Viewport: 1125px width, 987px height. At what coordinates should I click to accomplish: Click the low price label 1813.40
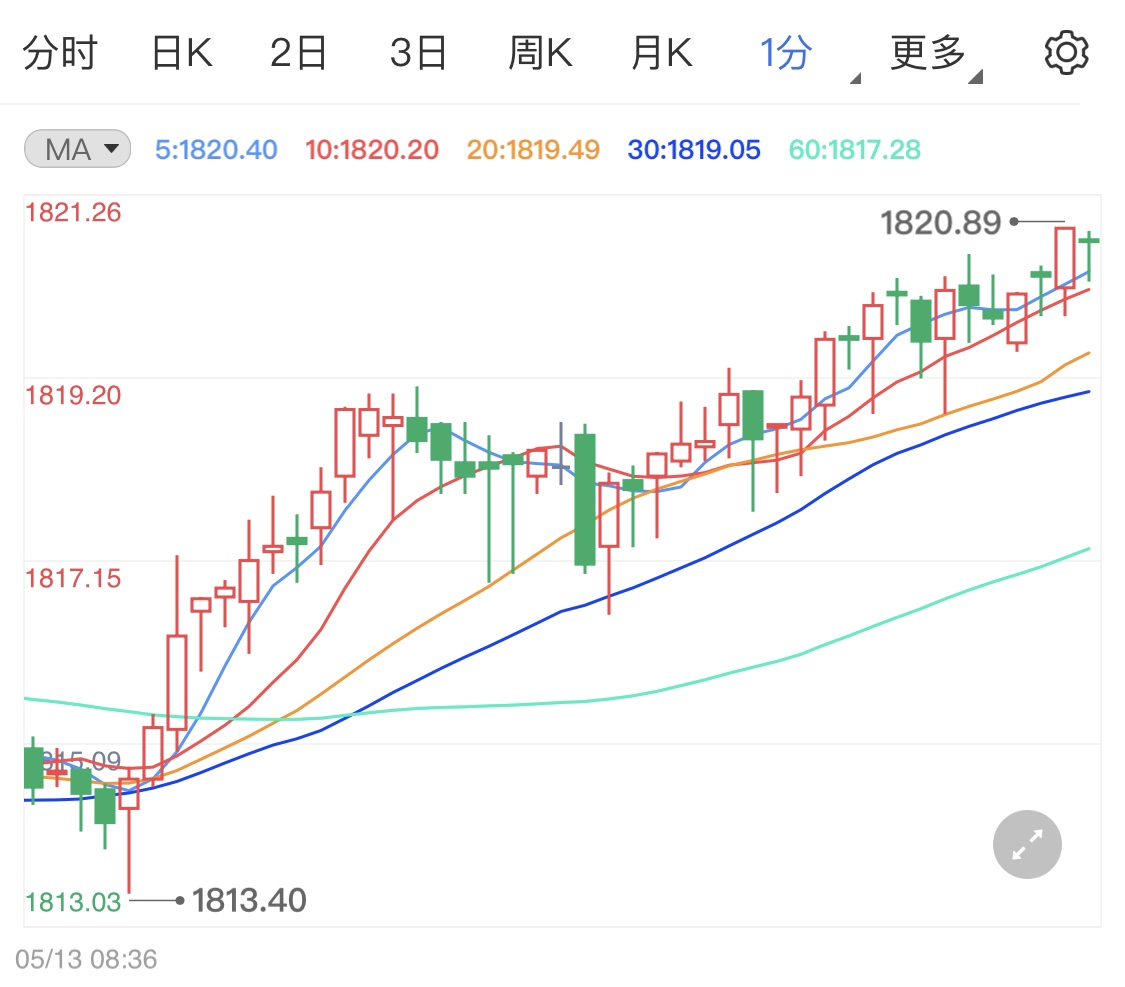tap(249, 900)
